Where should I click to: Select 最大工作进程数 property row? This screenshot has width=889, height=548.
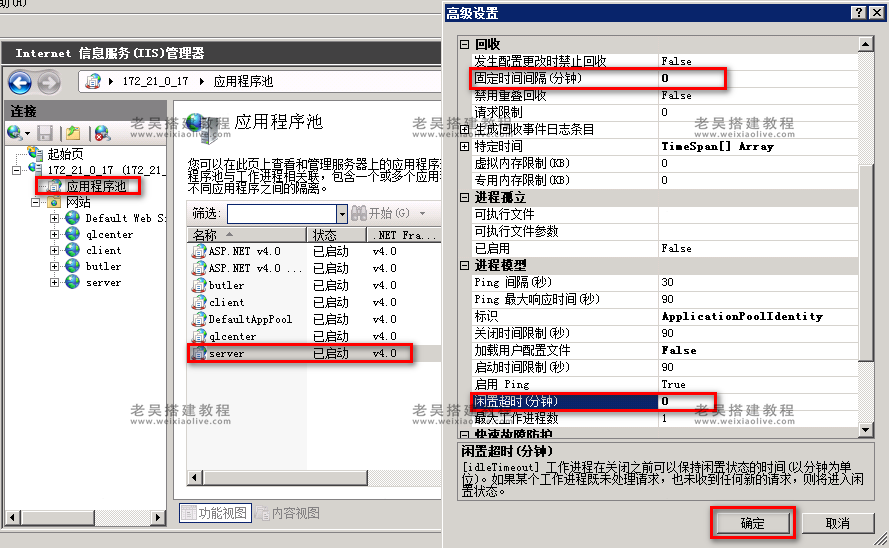point(664,418)
